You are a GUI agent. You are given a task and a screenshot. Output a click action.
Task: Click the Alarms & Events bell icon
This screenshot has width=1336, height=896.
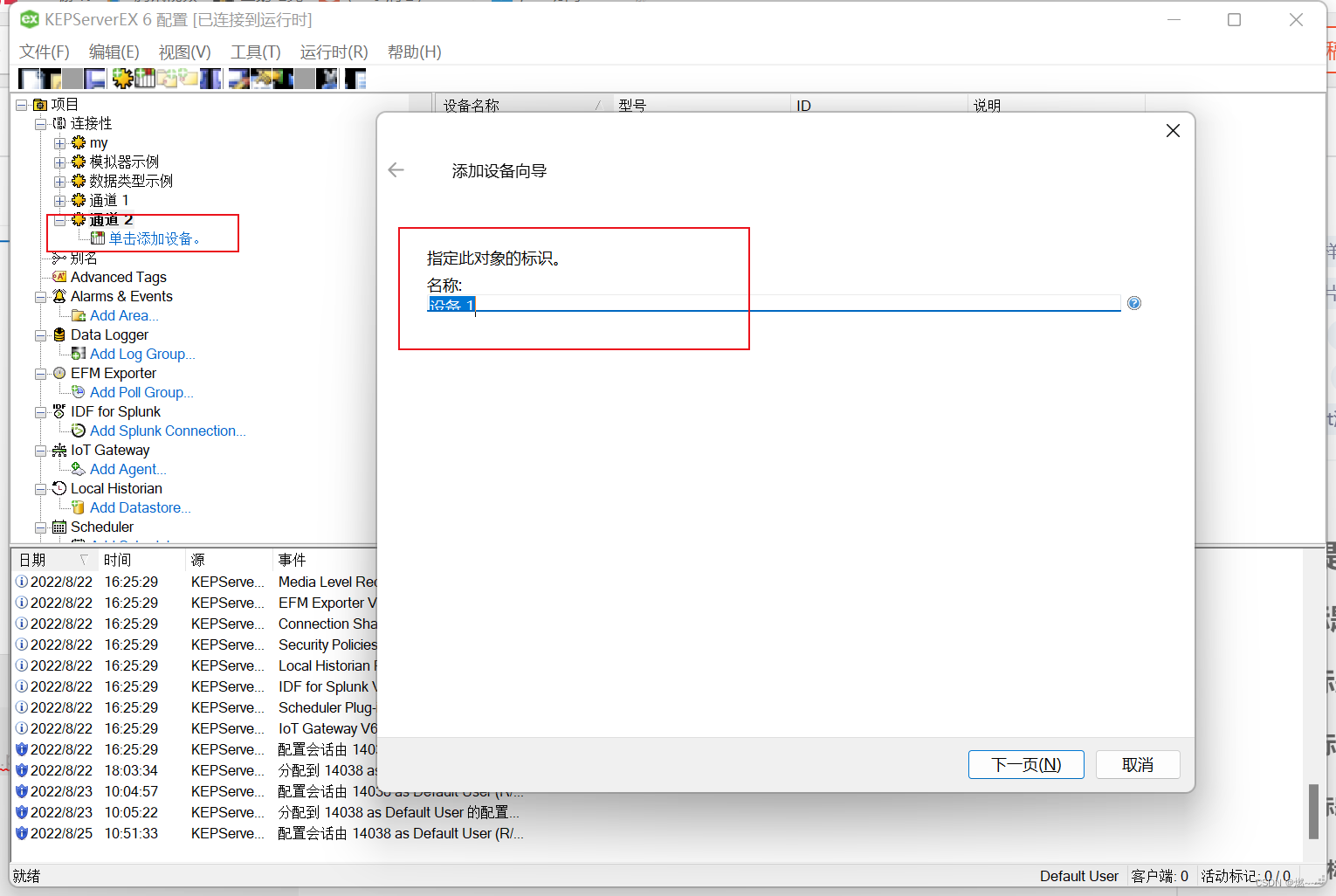point(59,296)
